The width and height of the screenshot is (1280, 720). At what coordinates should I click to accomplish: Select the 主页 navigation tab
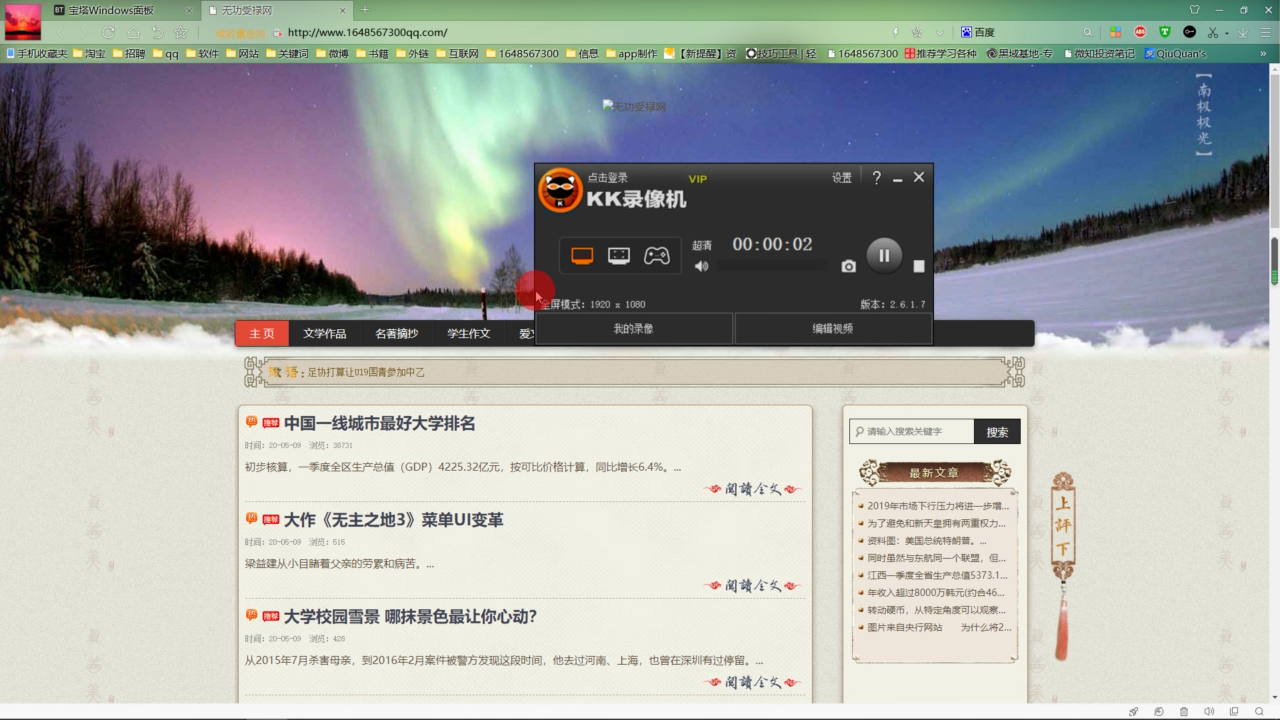[262, 333]
